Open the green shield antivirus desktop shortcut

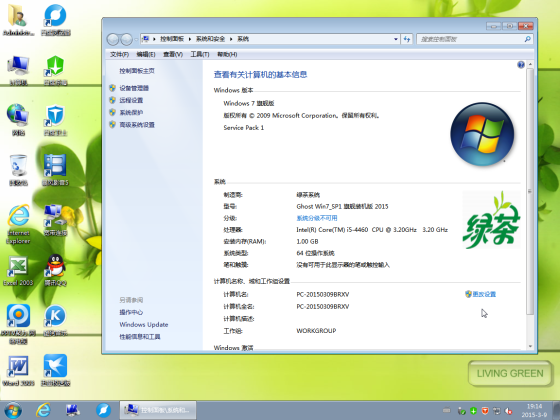click(x=55, y=71)
